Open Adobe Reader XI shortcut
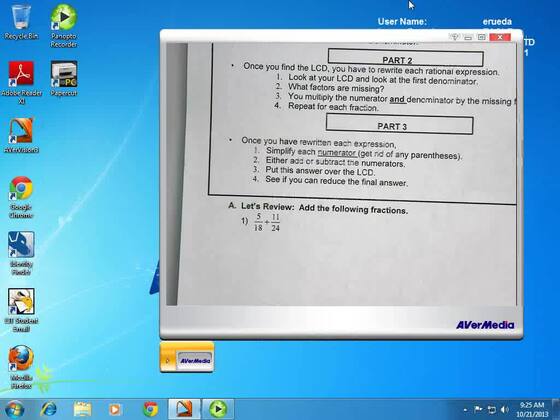This screenshot has width=560, height=420. (x=21, y=82)
